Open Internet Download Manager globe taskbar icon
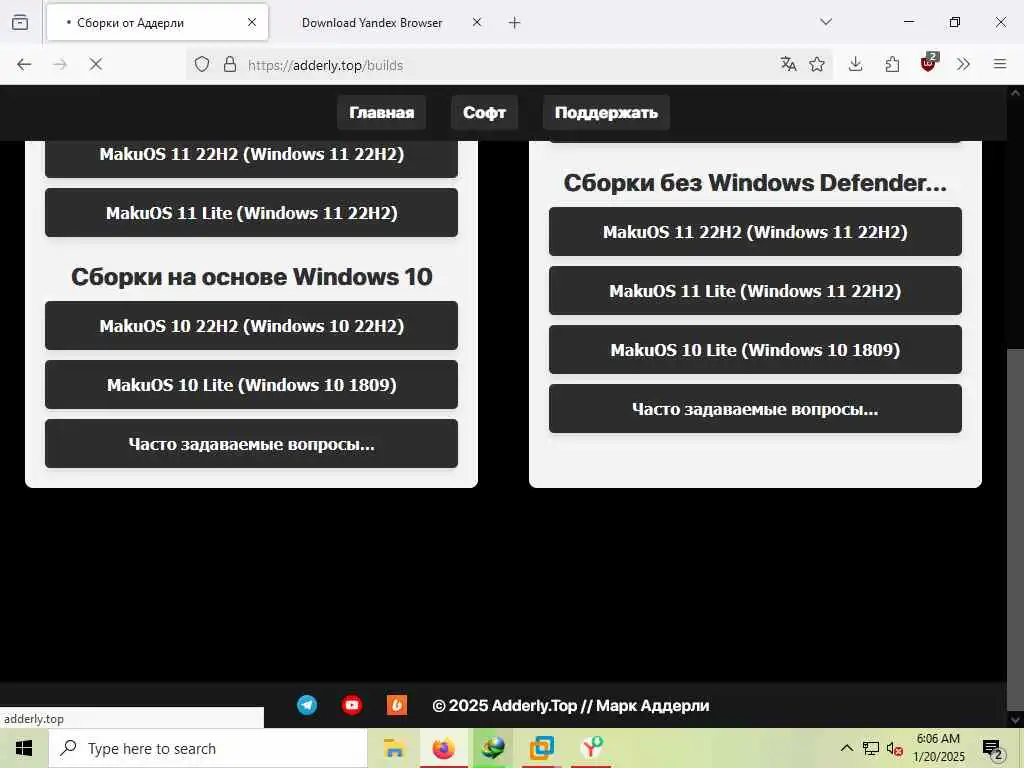The image size is (1024, 768). 493,748
